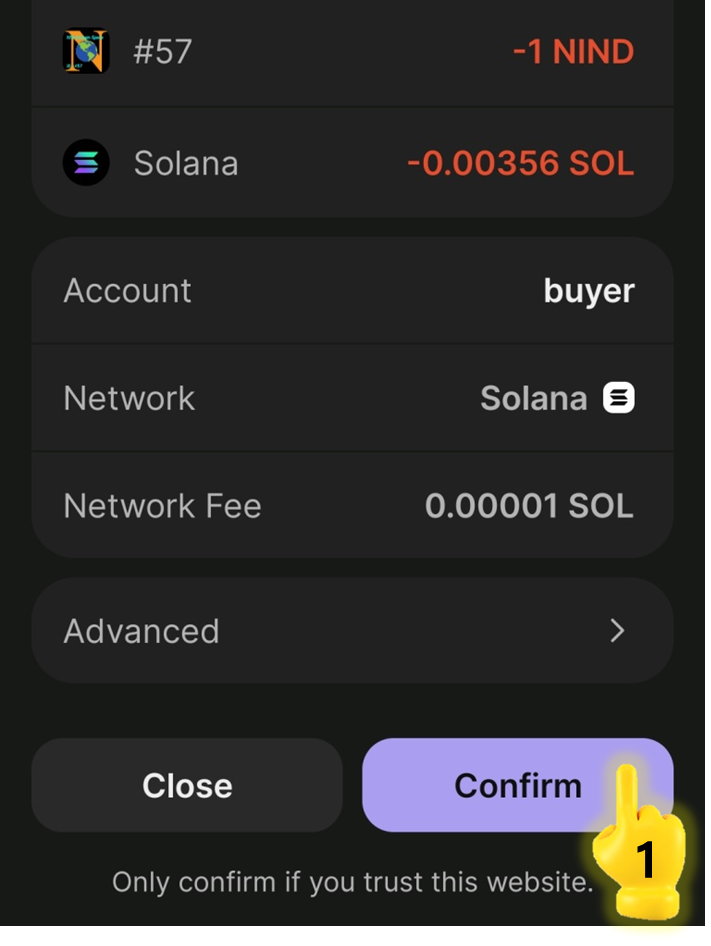Select the Solana network value text
This screenshot has width=711, height=946.
click(533, 398)
